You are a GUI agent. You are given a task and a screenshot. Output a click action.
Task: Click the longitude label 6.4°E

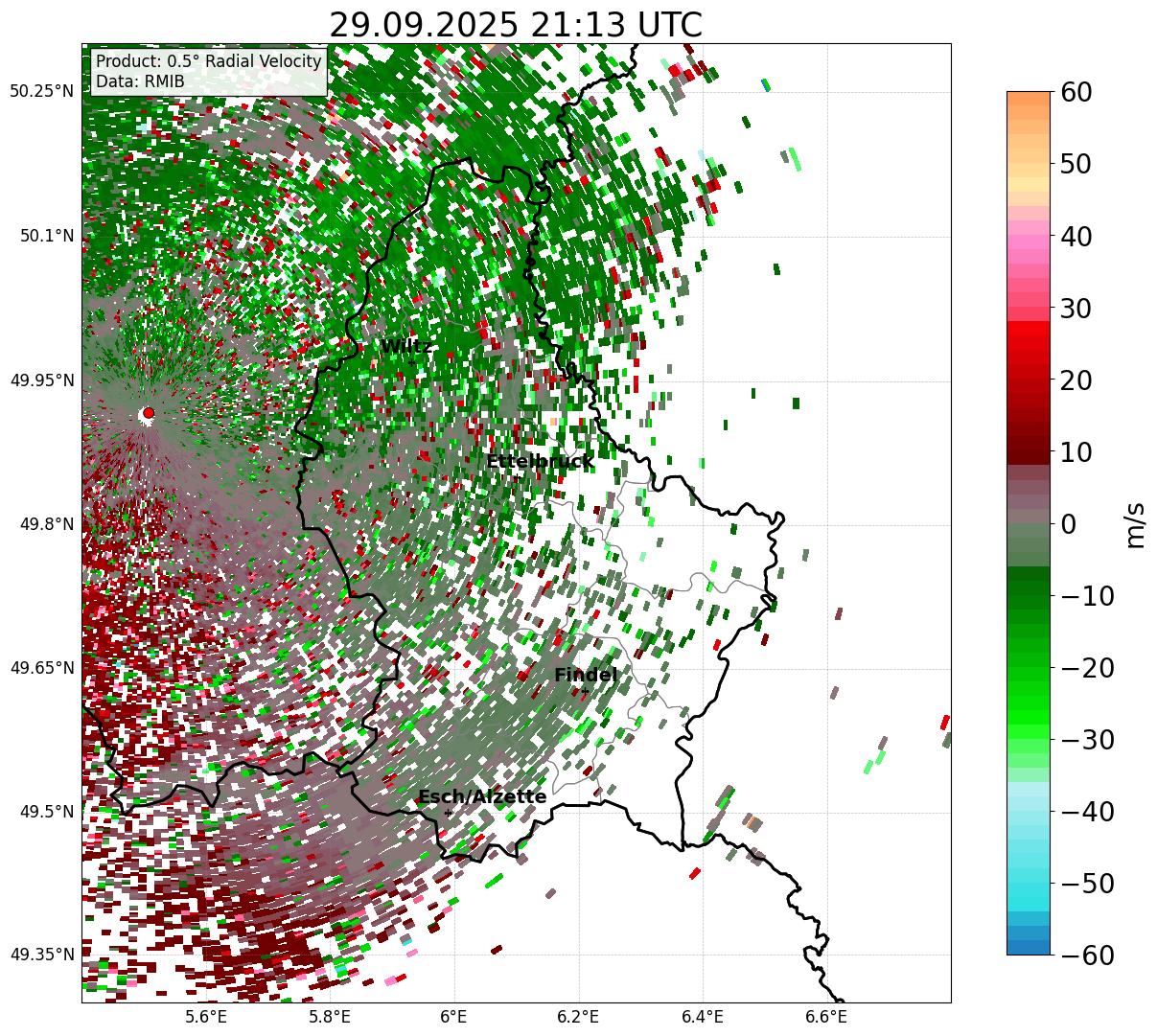point(703,1018)
